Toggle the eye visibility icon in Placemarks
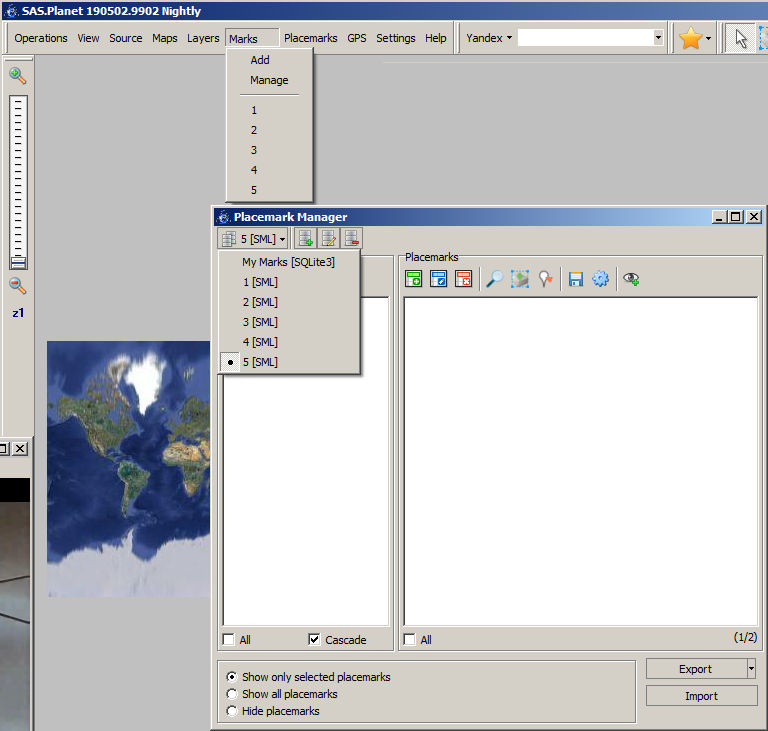The height and width of the screenshot is (731, 768). coord(631,279)
